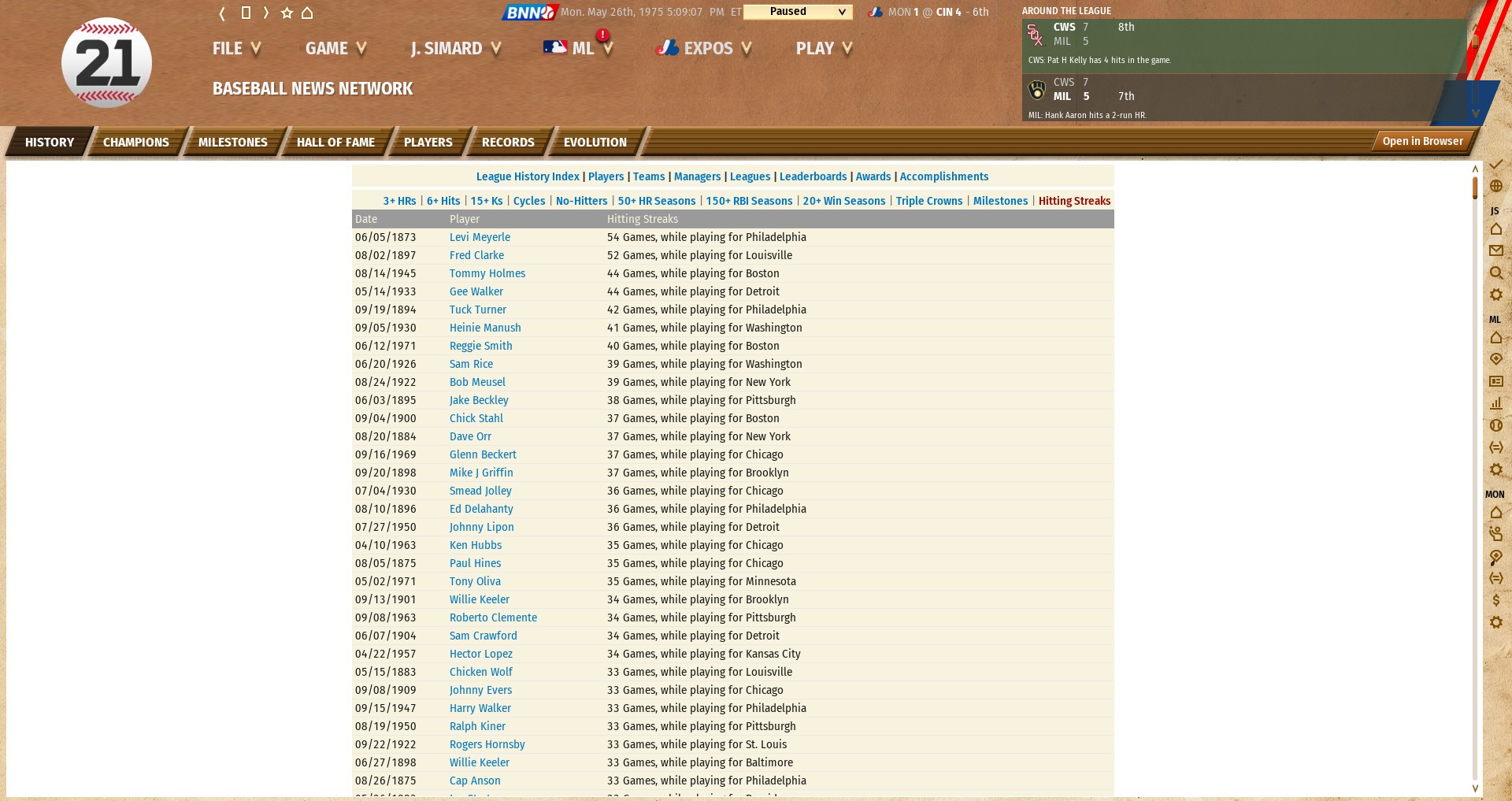This screenshot has width=1512, height=801.
Task: Click the home icon in top toolbar
Action: (x=307, y=13)
